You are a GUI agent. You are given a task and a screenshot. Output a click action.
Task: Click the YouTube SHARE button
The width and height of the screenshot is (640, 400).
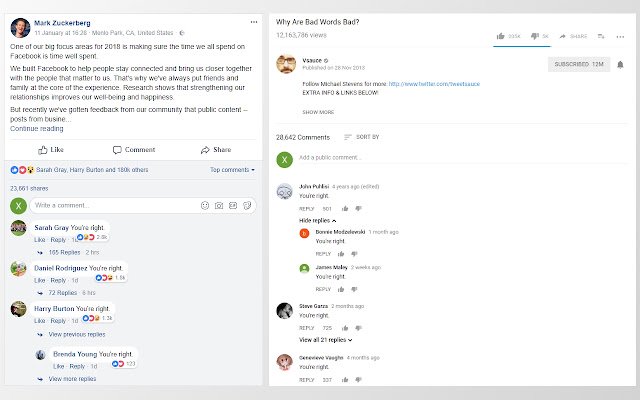point(573,36)
